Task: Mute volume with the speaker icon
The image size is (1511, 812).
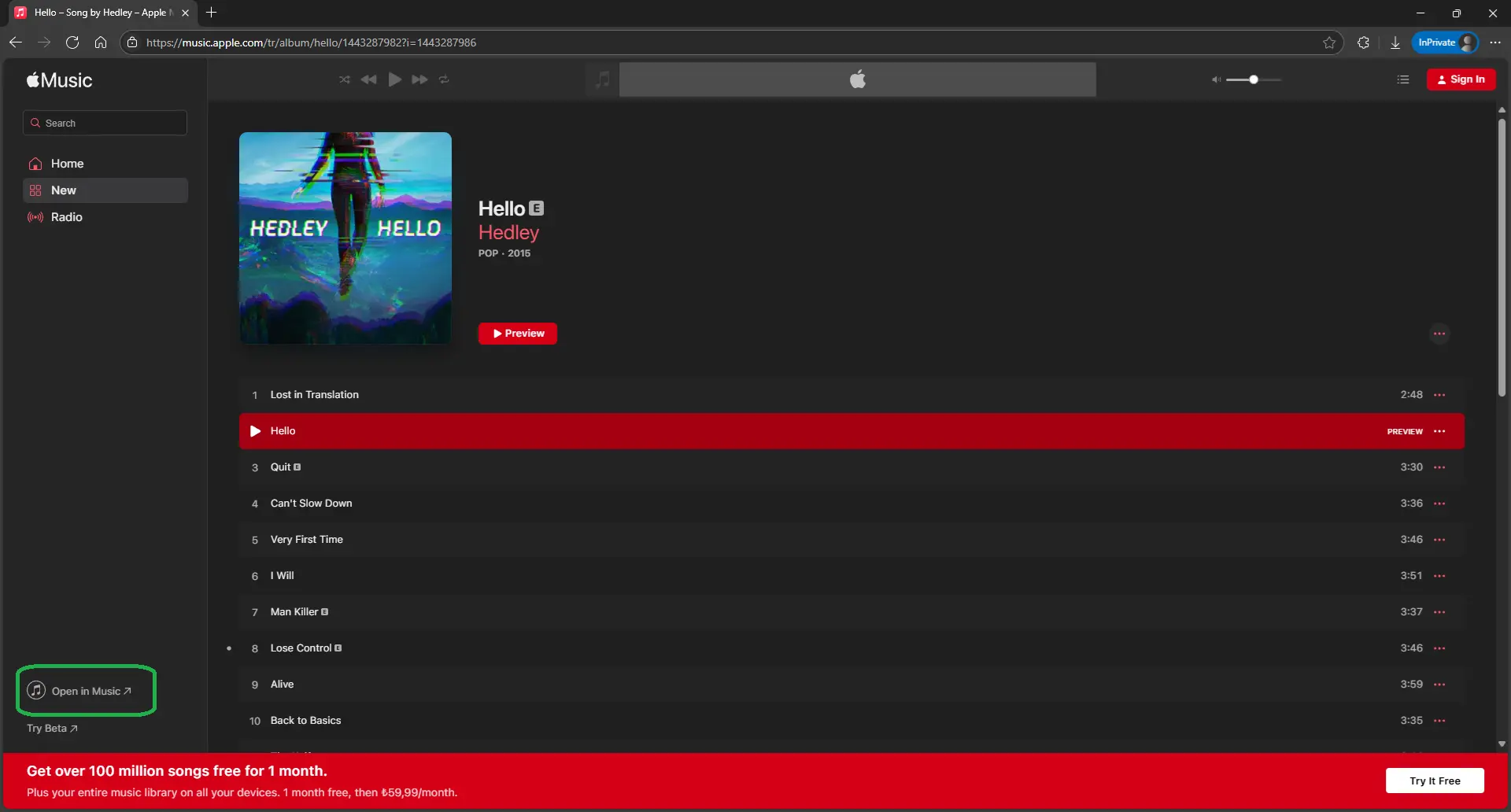Action: coord(1216,79)
